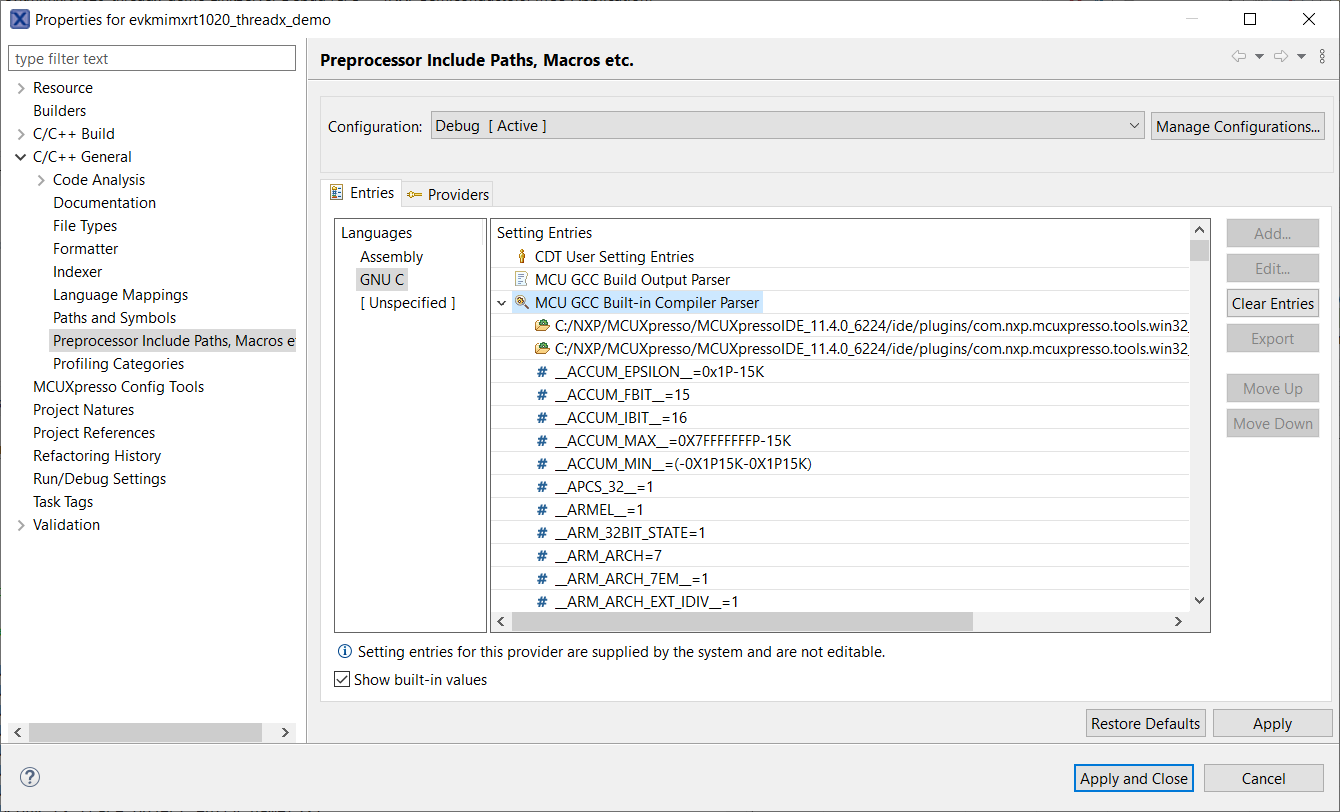Click the horizontal scrollbar of Setting Entries

[x=742, y=621]
